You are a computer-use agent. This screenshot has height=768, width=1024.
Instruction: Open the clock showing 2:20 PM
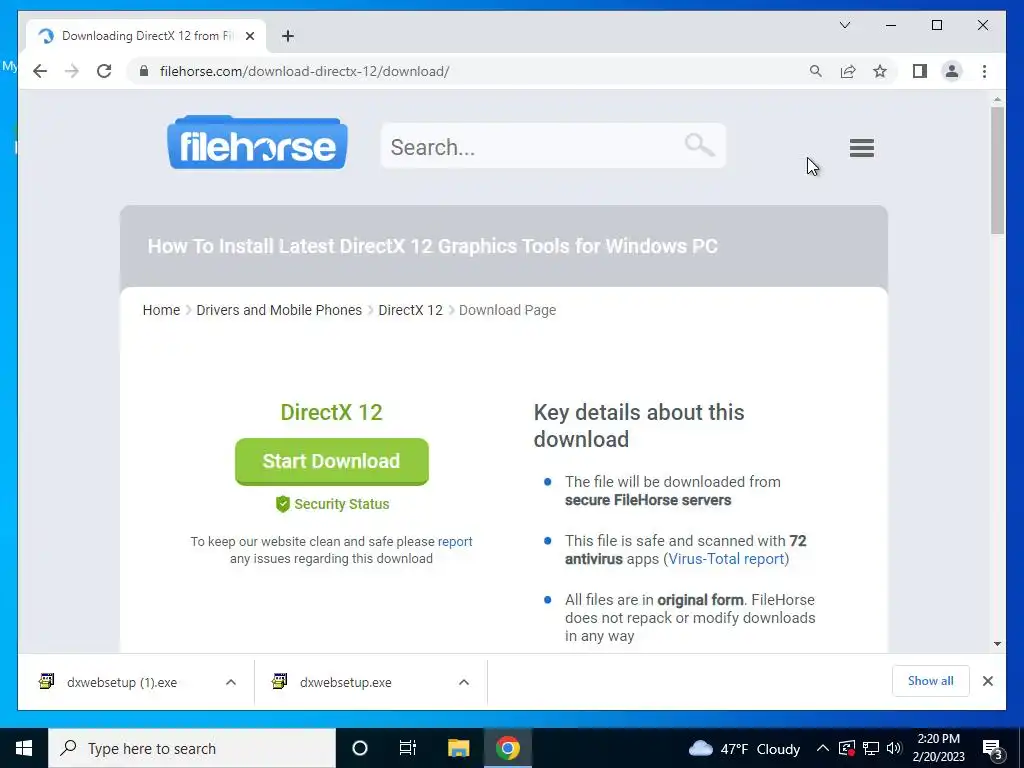coord(939,748)
